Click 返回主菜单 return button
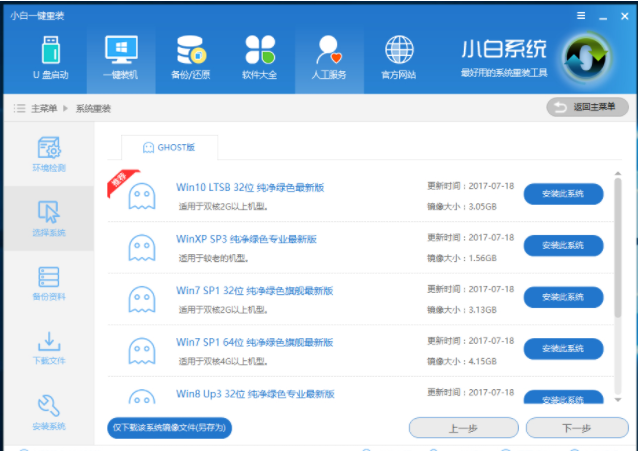 pos(587,107)
